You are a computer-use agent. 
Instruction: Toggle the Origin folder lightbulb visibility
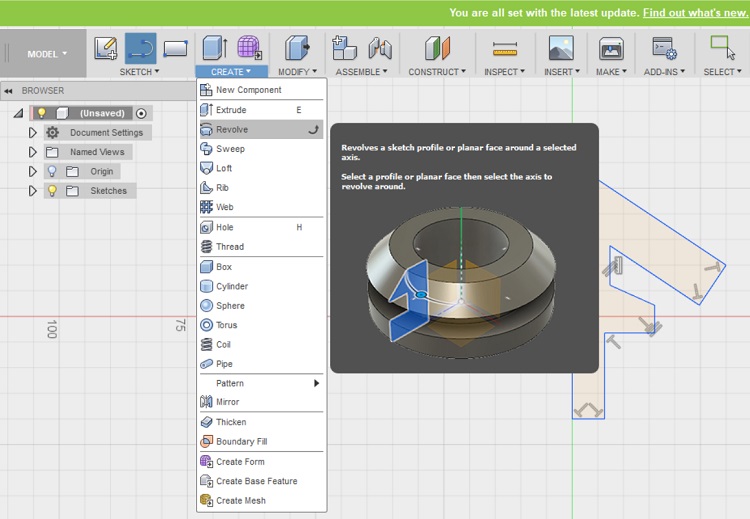point(52,171)
